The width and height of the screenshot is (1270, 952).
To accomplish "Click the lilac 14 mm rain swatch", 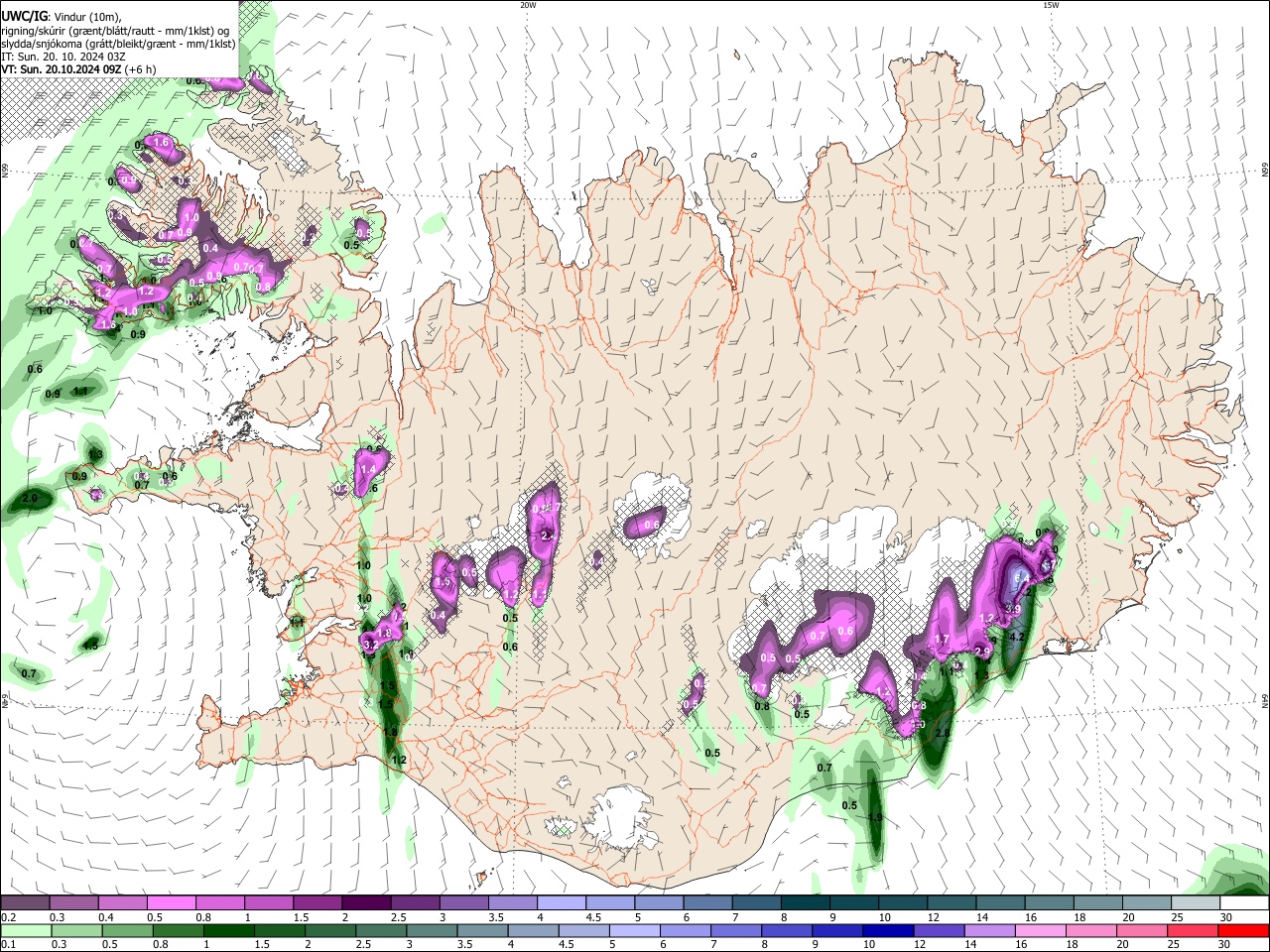I will click(x=989, y=930).
